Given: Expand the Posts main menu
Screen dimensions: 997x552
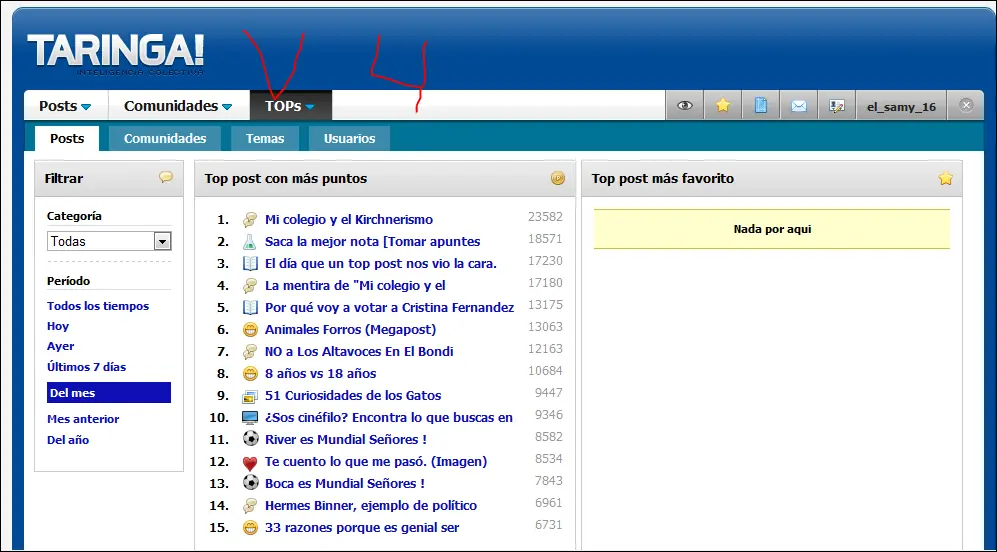Looking at the screenshot, I should [65, 106].
